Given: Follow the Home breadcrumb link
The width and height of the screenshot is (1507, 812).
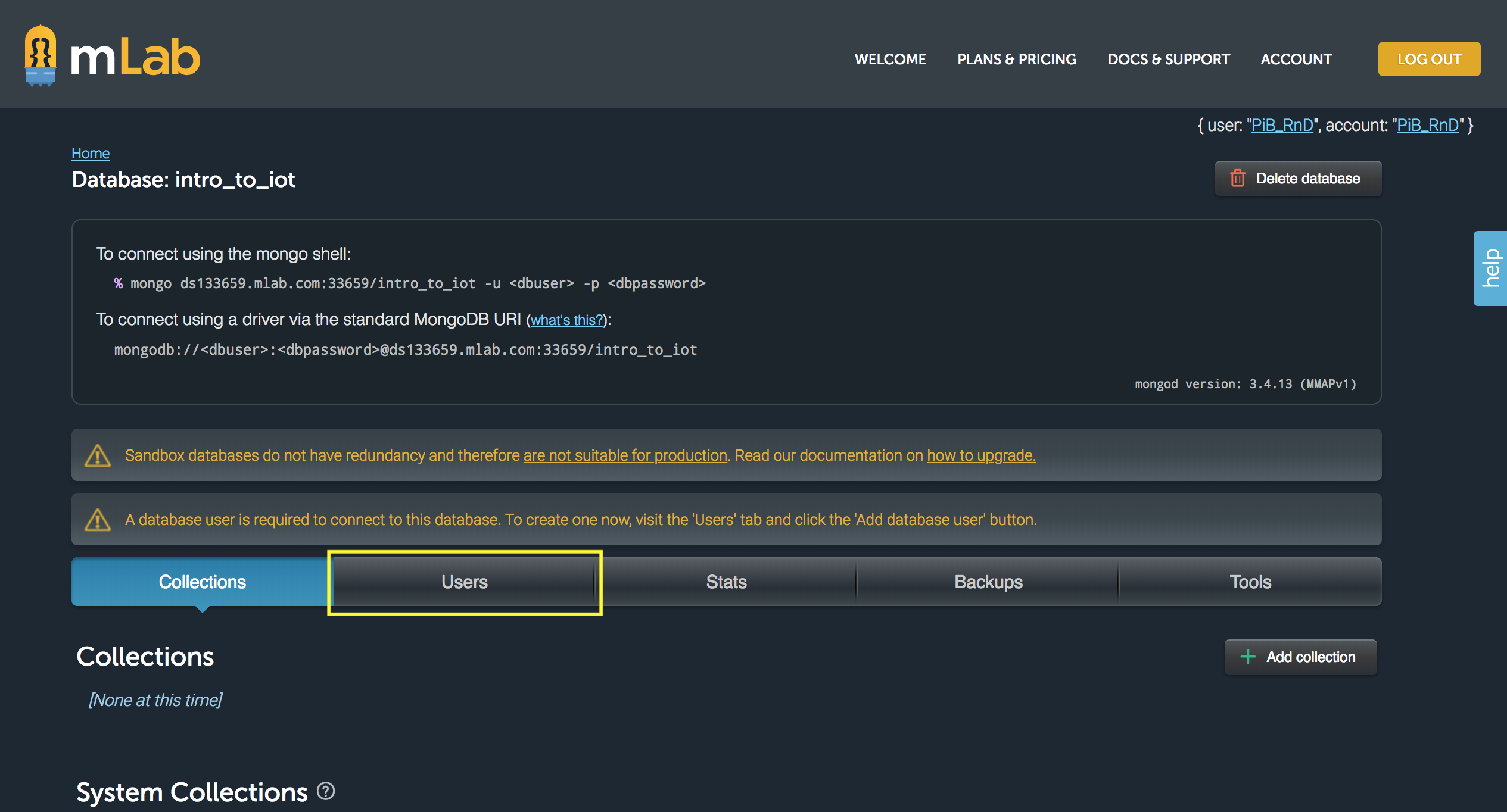Looking at the screenshot, I should (91, 154).
